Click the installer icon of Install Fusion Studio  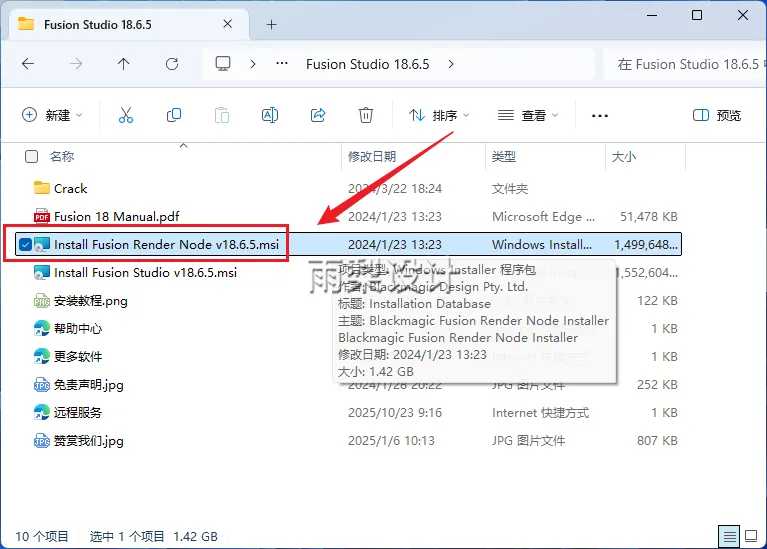point(42,273)
